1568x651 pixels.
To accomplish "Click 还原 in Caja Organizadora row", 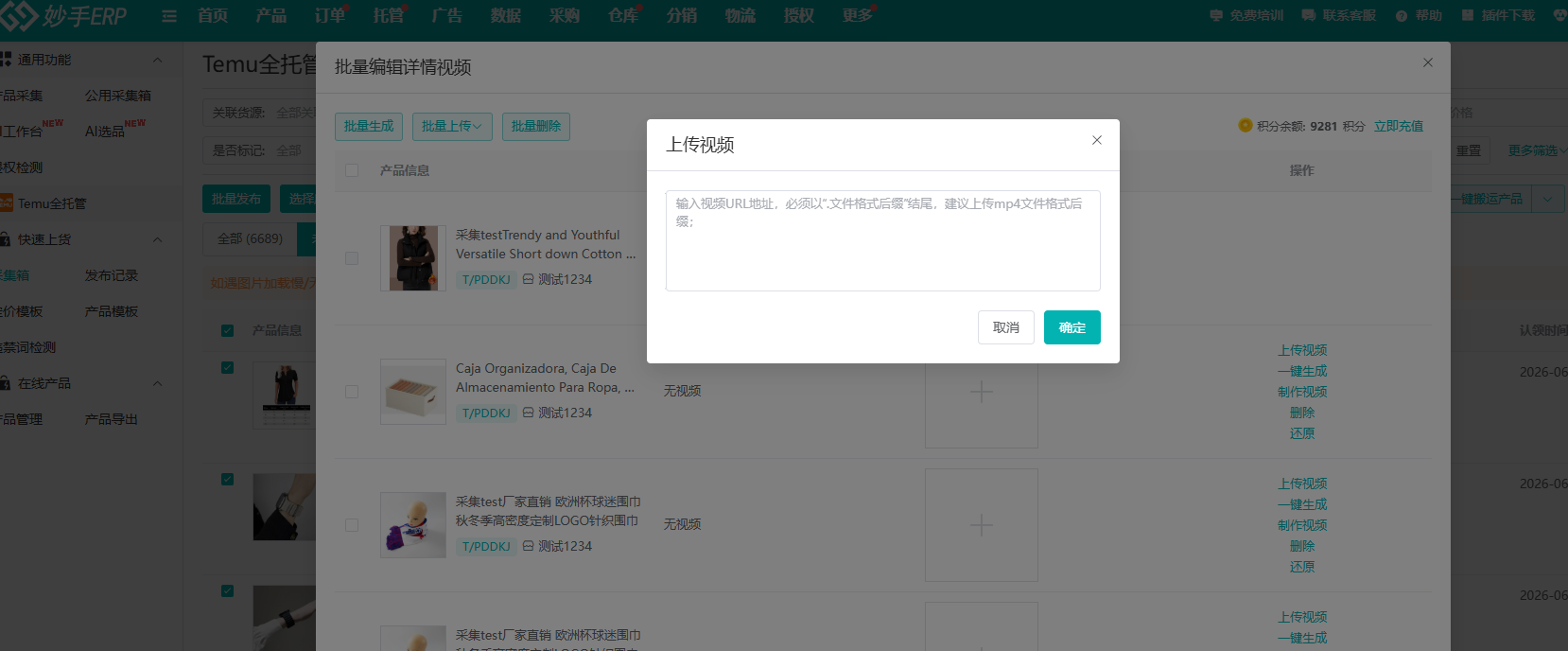I will click(1302, 433).
